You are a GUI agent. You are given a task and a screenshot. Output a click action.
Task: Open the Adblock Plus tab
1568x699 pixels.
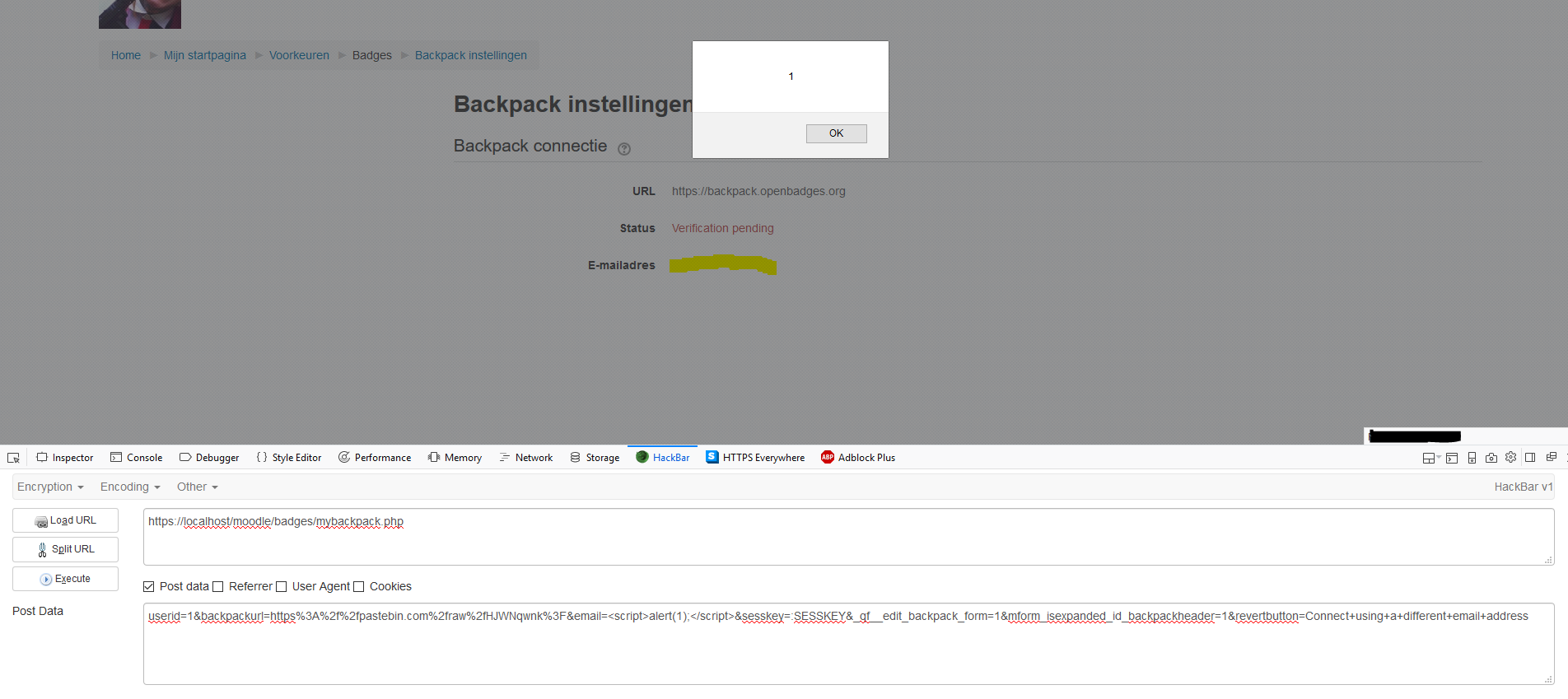pyautogui.click(x=858, y=458)
